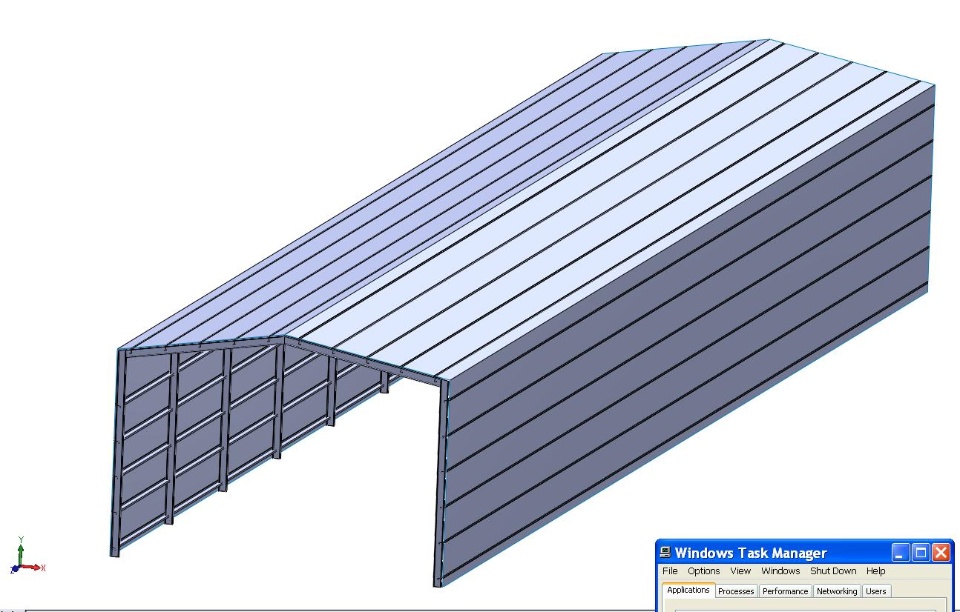This screenshot has width=960, height=612.
Task: Open the Windows menu in Task Manager
Action: click(x=781, y=571)
